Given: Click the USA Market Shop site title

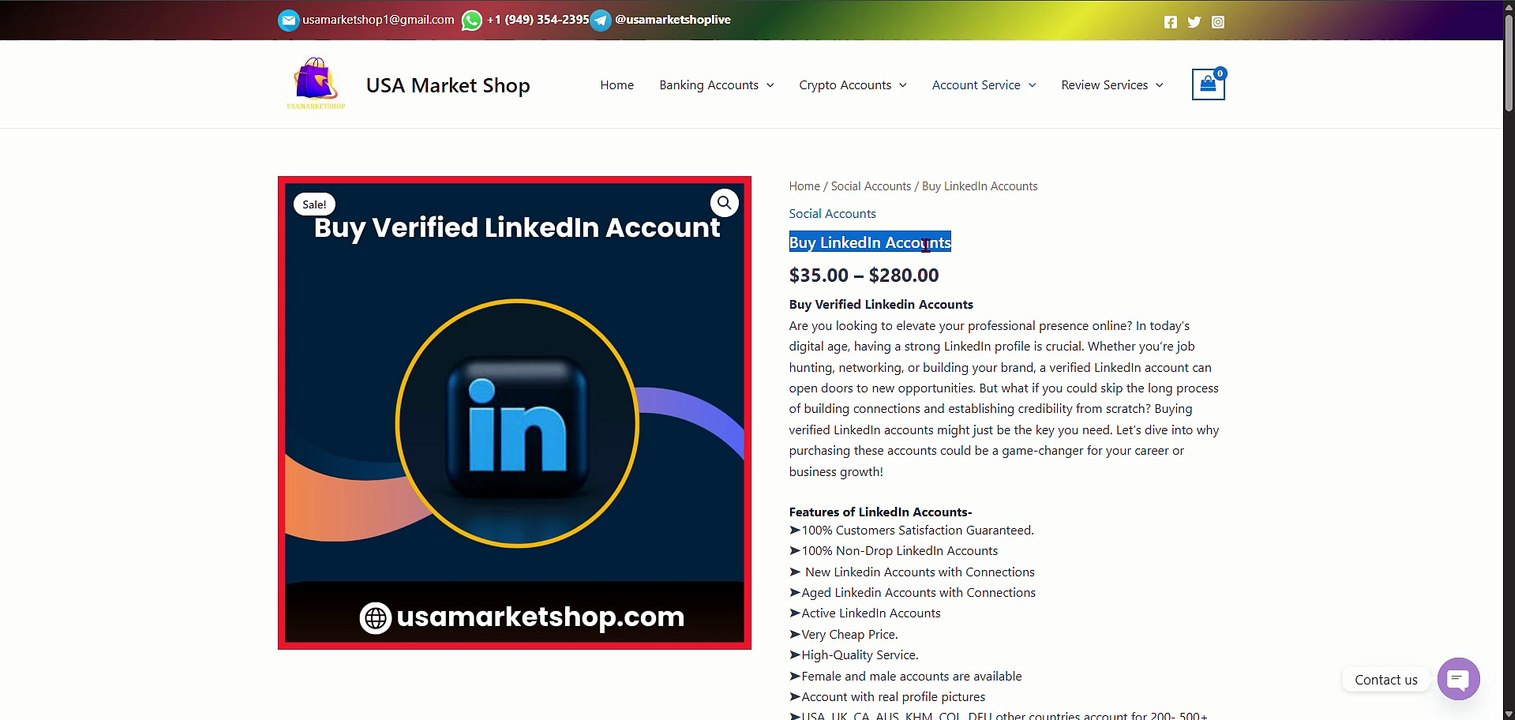Looking at the screenshot, I should pos(448,85).
